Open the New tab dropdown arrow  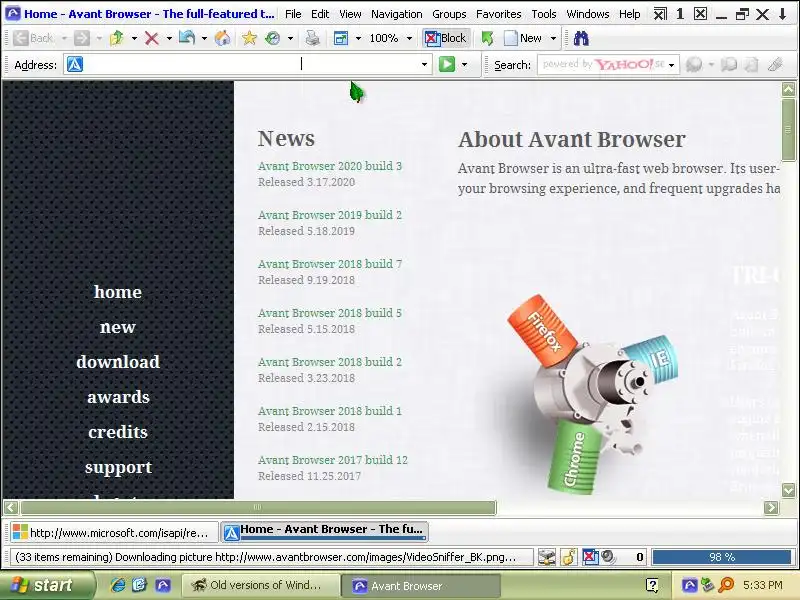(x=553, y=38)
